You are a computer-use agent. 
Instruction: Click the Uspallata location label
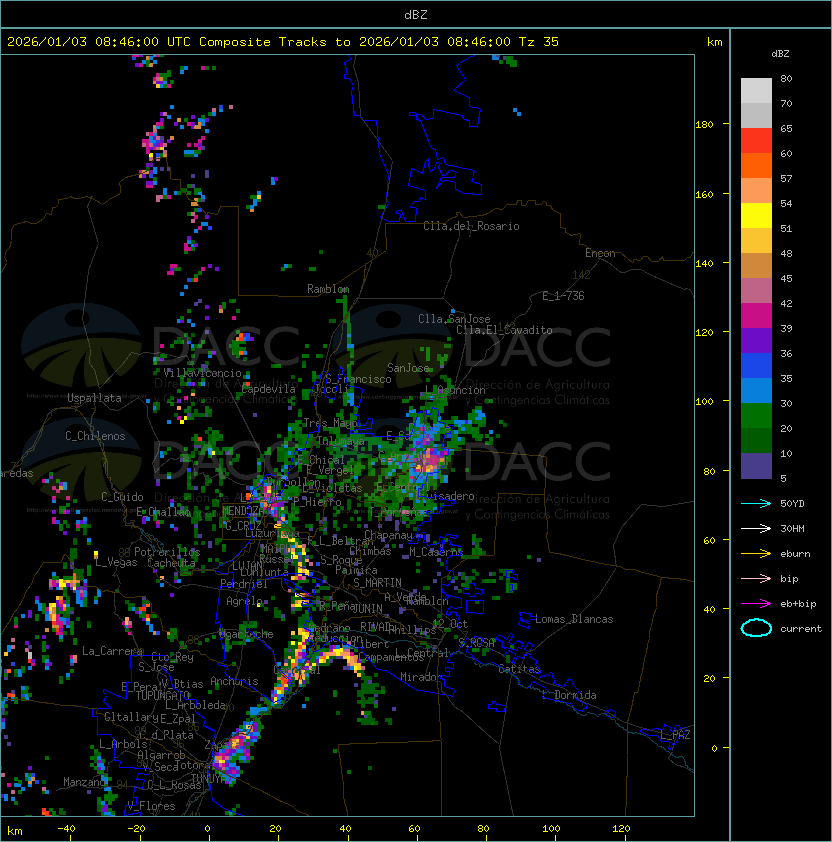[95, 398]
